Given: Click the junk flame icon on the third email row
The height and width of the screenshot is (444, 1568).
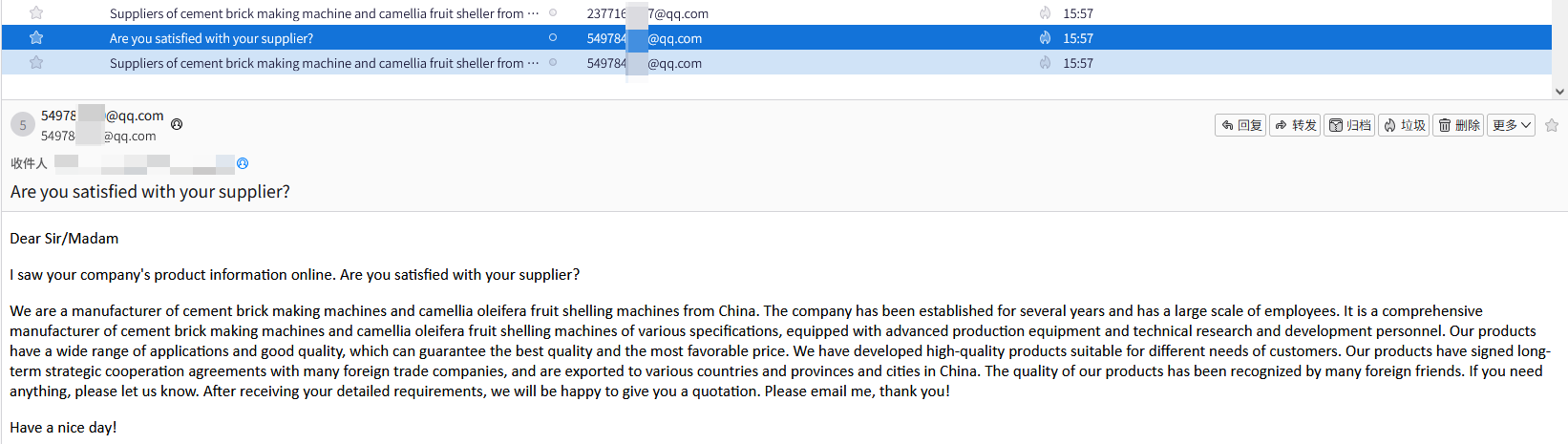Looking at the screenshot, I should click(1045, 63).
